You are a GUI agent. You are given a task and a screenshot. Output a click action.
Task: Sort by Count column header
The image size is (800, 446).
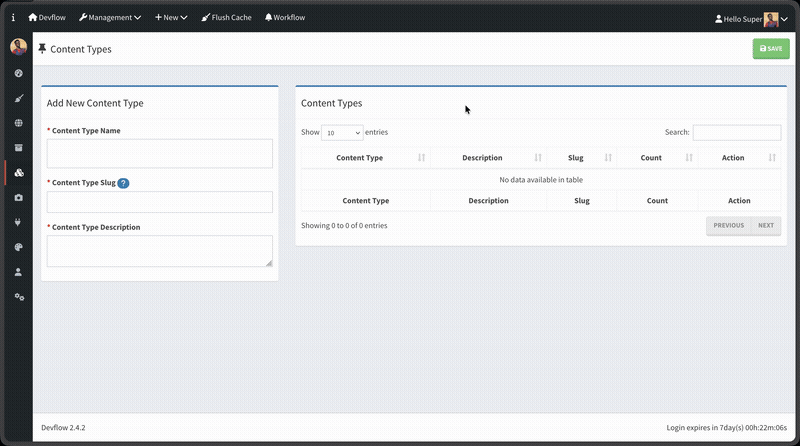657,158
